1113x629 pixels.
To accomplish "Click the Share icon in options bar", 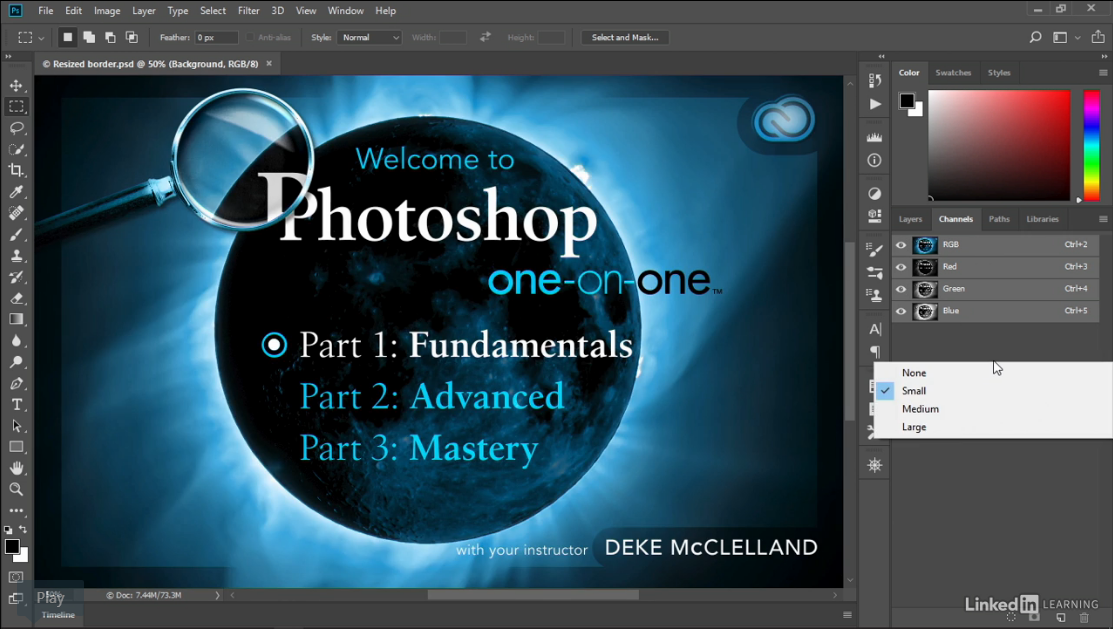I will tap(1098, 37).
